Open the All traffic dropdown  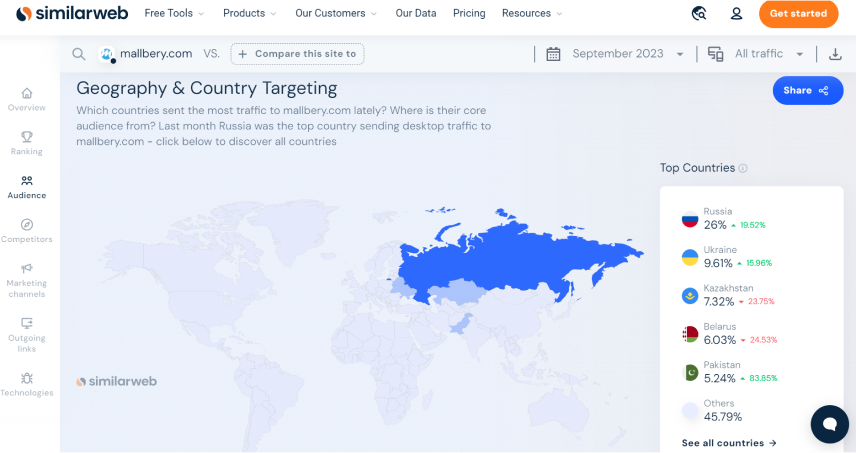click(x=769, y=54)
